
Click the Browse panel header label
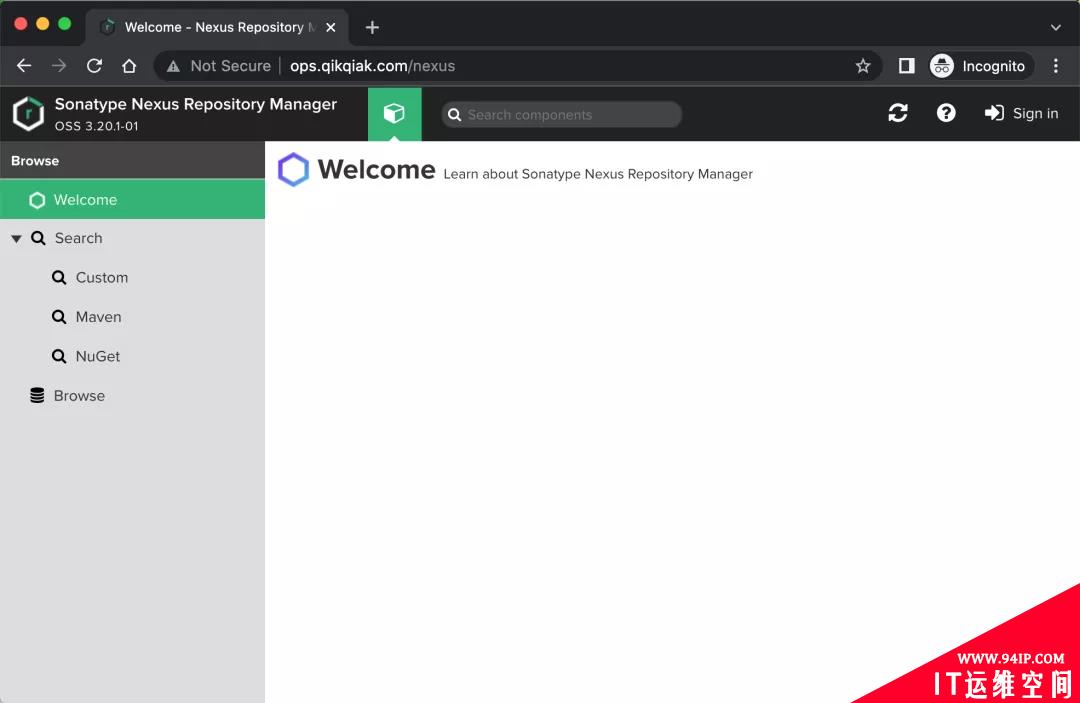pos(35,161)
